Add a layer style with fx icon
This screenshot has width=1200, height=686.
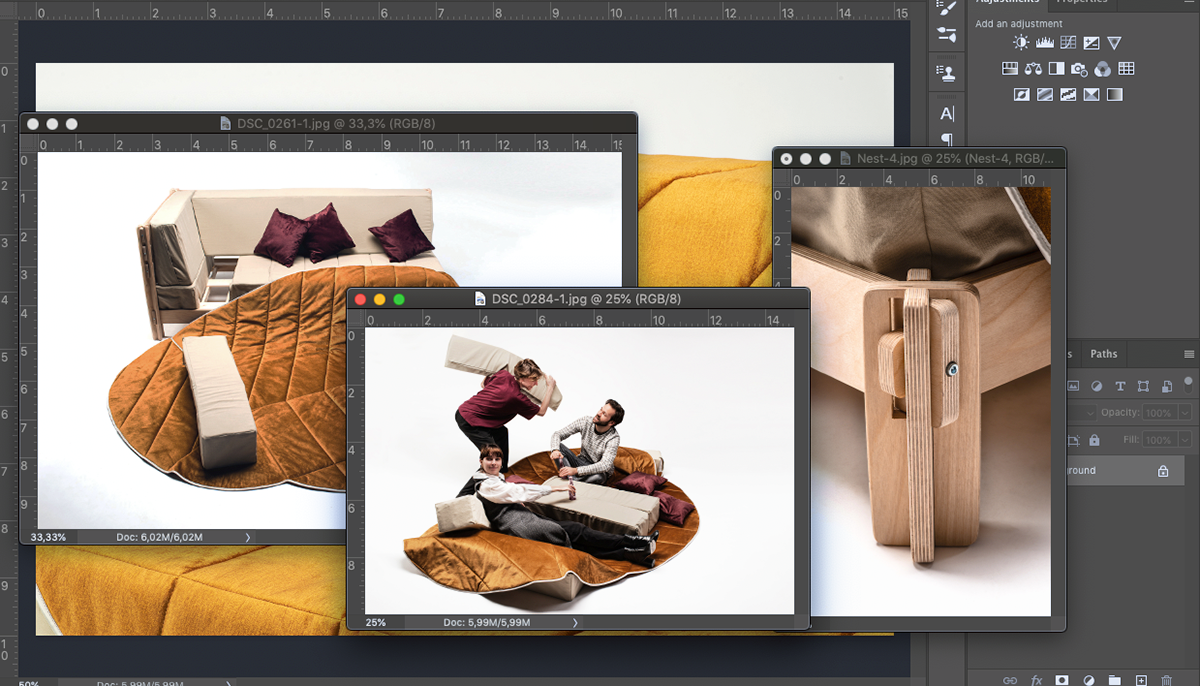click(1036, 680)
